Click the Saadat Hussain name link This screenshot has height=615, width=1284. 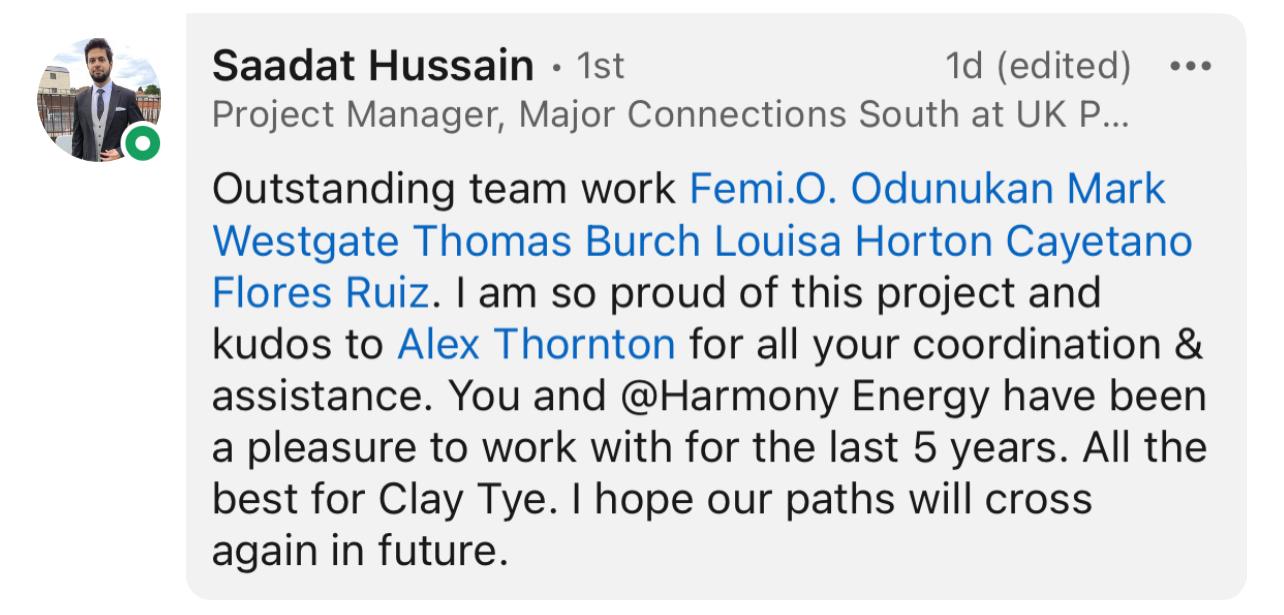pyautogui.click(x=372, y=67)
